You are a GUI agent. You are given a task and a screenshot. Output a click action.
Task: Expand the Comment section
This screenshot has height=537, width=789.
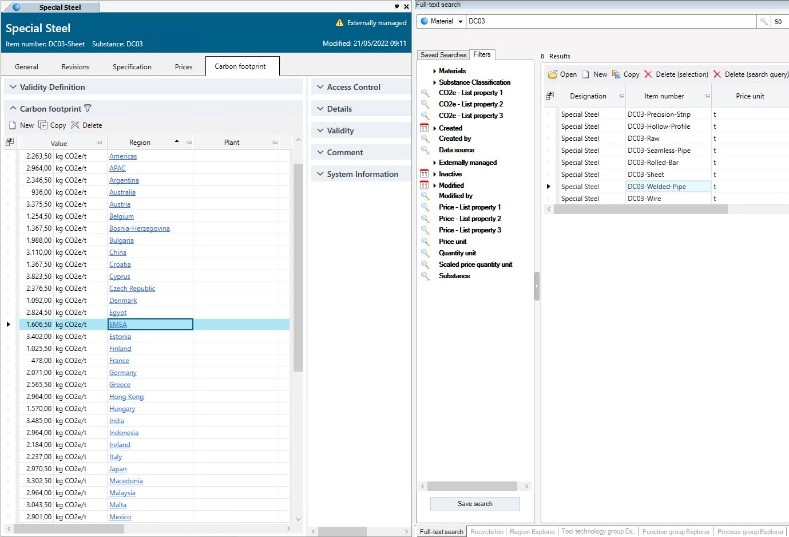pyautogui.click(x=320, y=152)
